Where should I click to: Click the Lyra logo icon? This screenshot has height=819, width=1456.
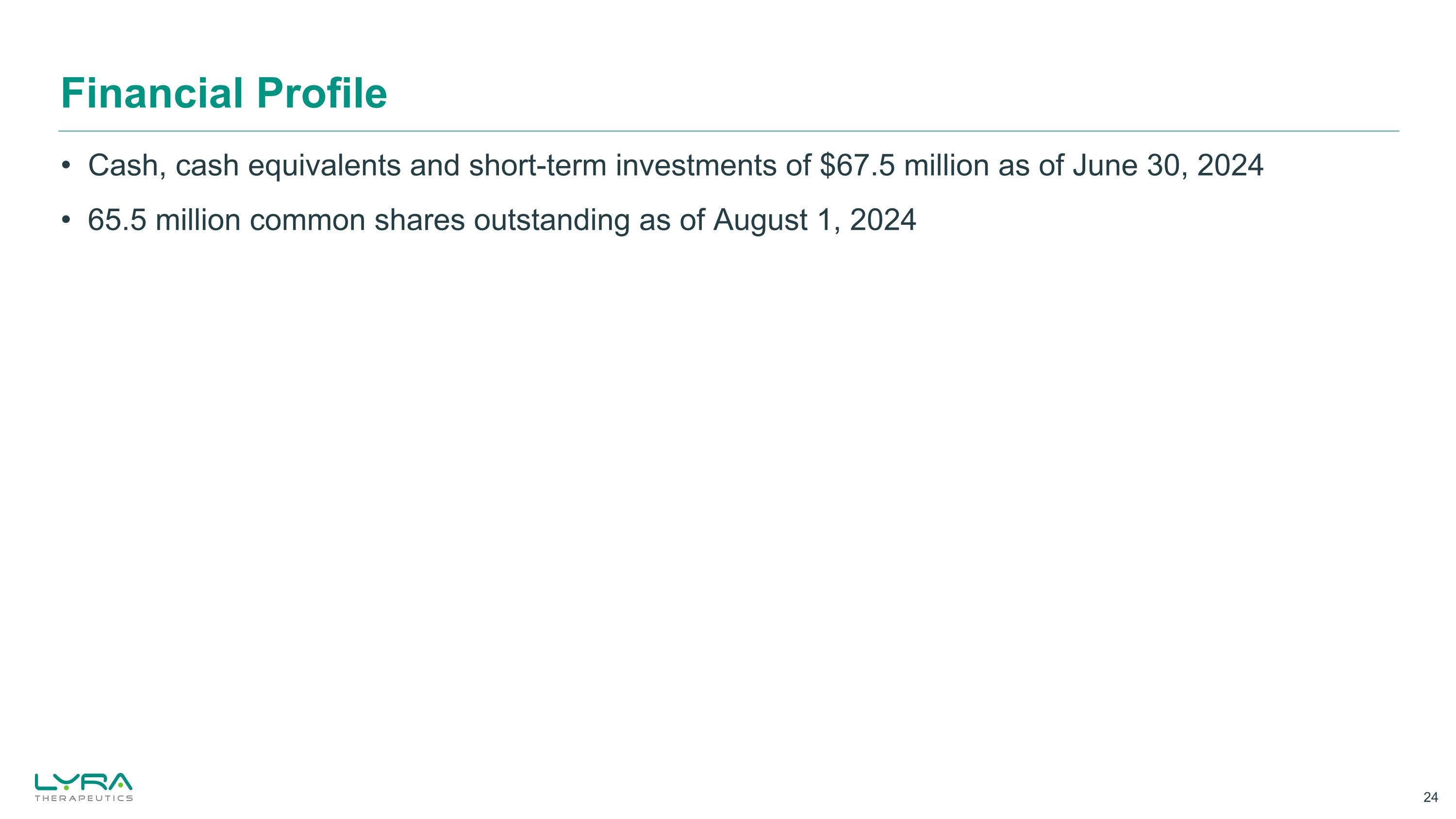point(83,782)
